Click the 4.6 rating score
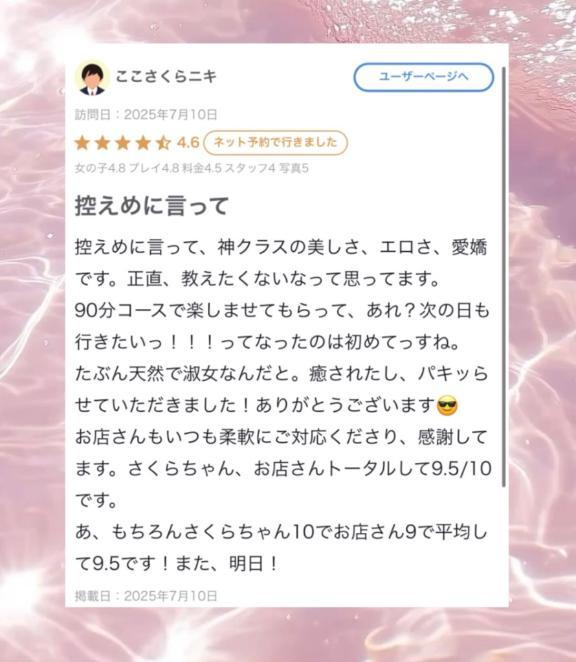This screenshot has height=662, width=576. coord(188,143)
